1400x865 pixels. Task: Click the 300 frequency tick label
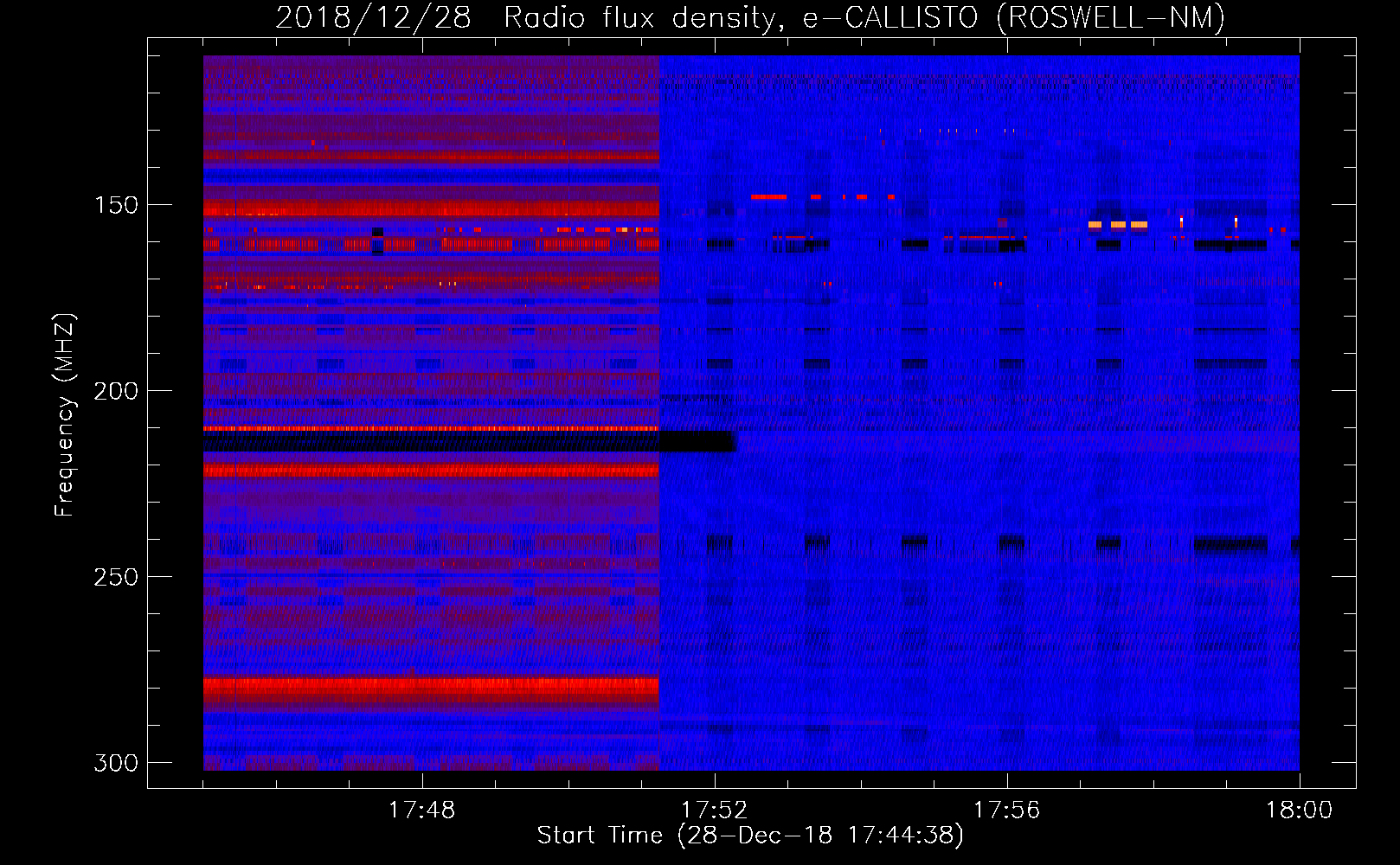(x=116, y=763)
